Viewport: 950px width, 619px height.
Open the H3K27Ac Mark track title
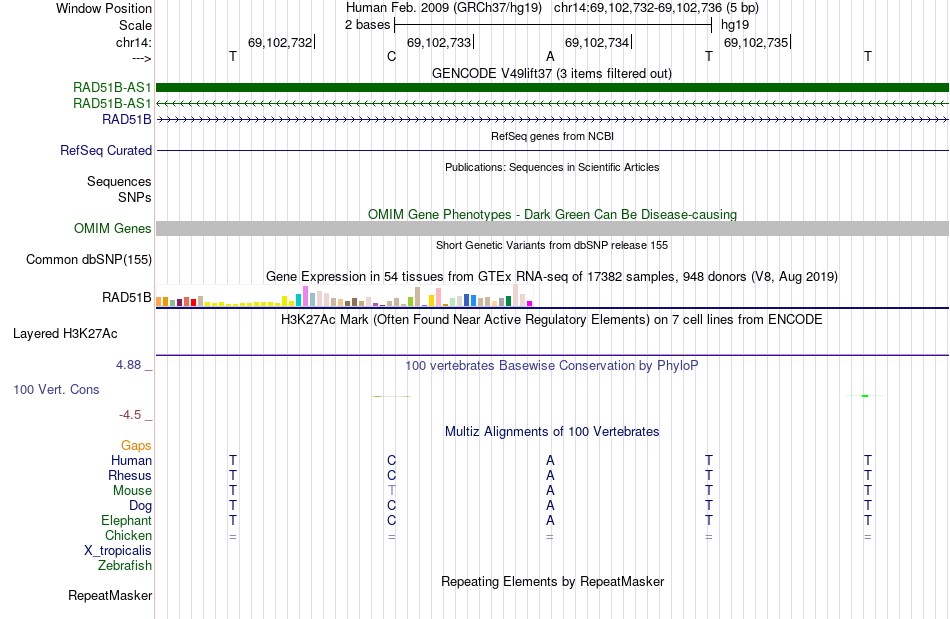coord(552,319)
